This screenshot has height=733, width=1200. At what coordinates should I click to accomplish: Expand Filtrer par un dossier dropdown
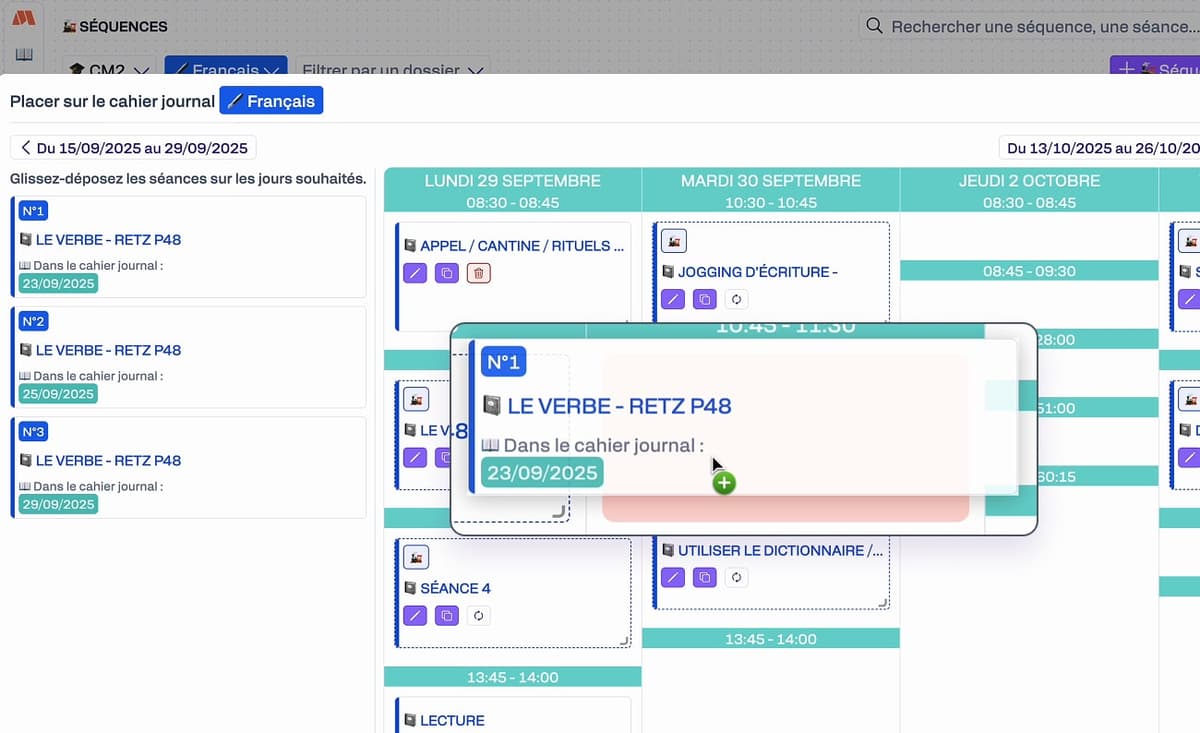394,70
